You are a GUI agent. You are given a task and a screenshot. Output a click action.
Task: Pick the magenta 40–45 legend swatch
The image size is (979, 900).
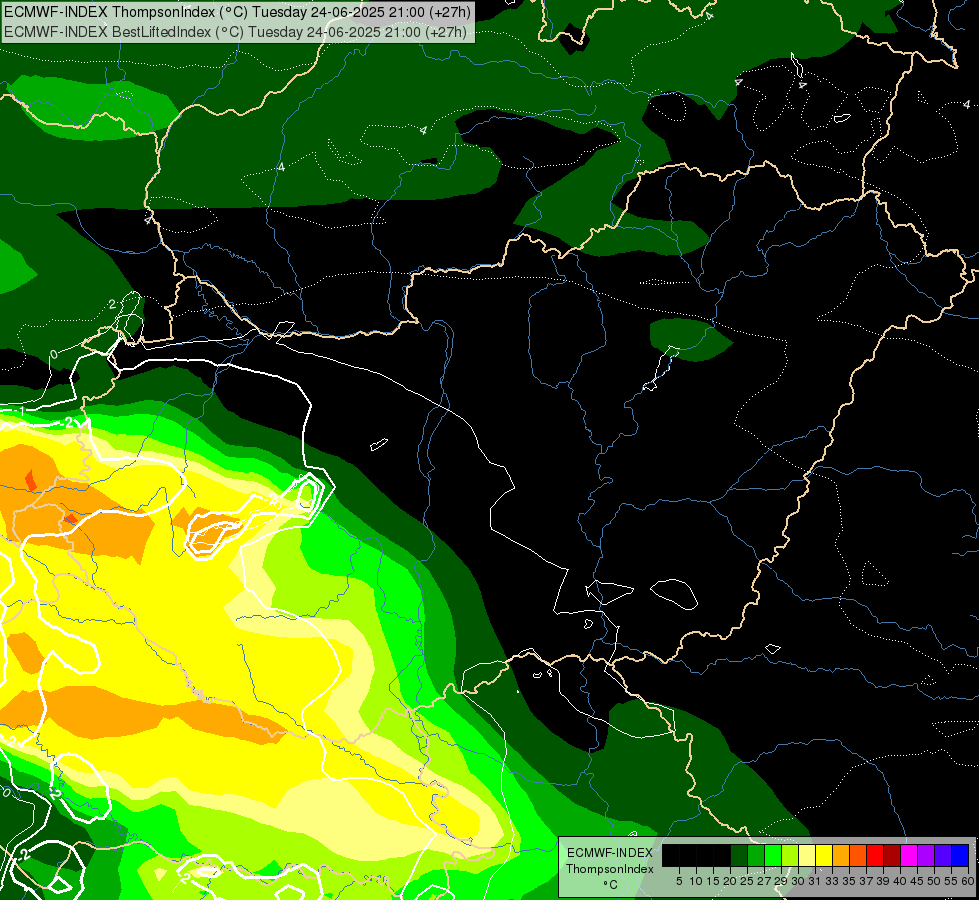(x=909, y=855)
